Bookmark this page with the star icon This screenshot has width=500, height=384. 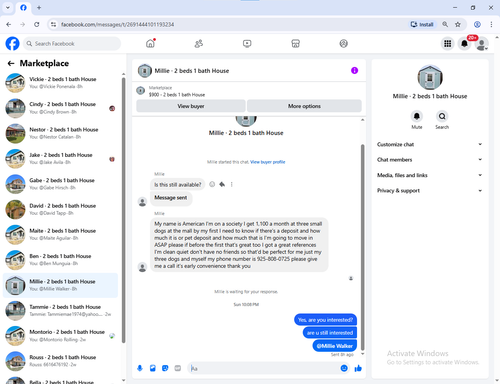pos(458,24)
